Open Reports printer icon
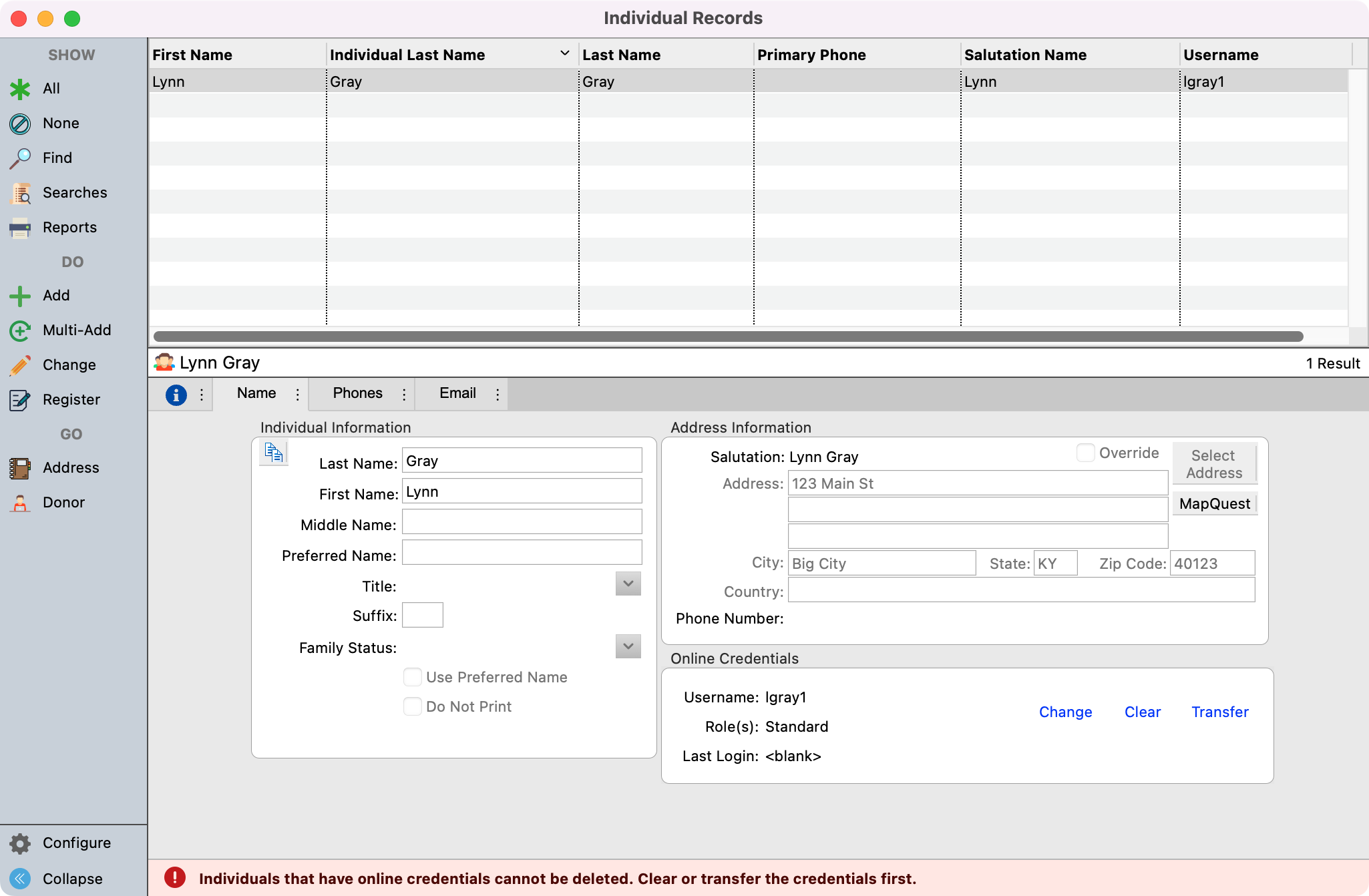The height and width of the screenshot is (896, 1369). point(20,228)
